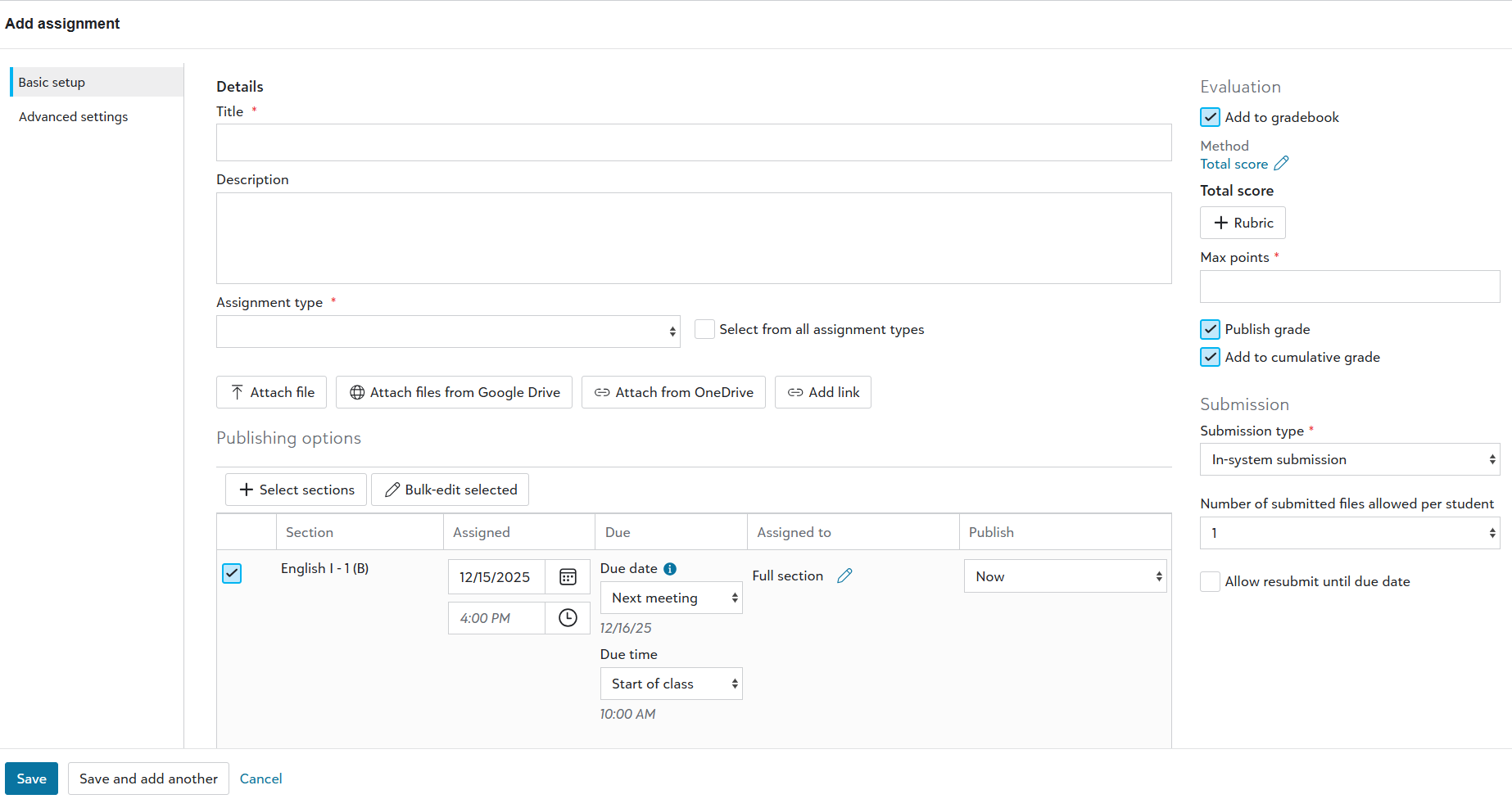
Task: Switch to Advanced settings tab
Action: [x=74, y=117]
